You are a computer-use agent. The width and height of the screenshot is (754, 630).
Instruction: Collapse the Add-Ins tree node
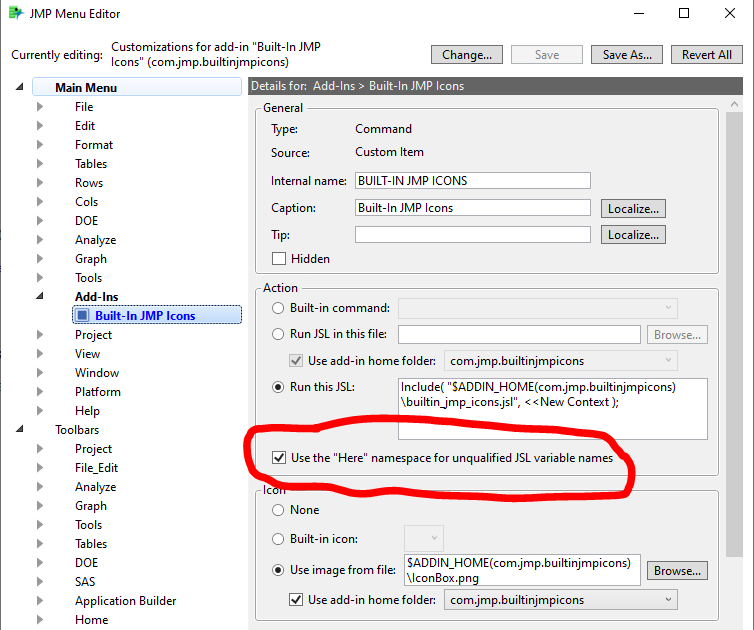point(40,296)
